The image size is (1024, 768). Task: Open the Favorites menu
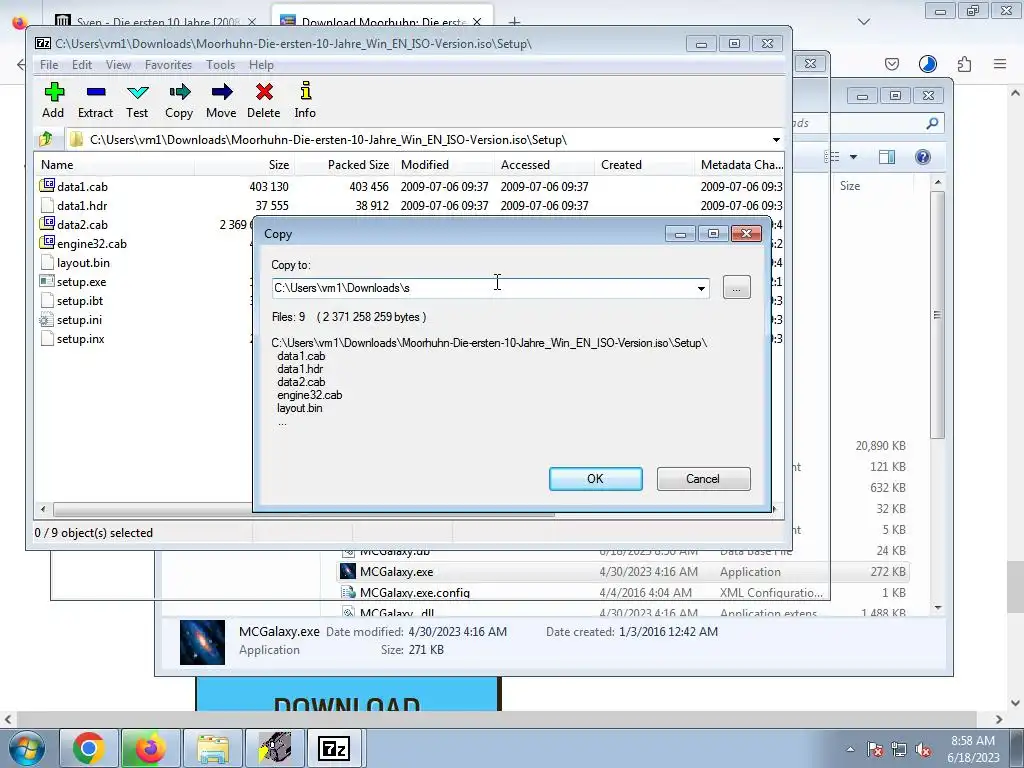(x=168, y=65)
